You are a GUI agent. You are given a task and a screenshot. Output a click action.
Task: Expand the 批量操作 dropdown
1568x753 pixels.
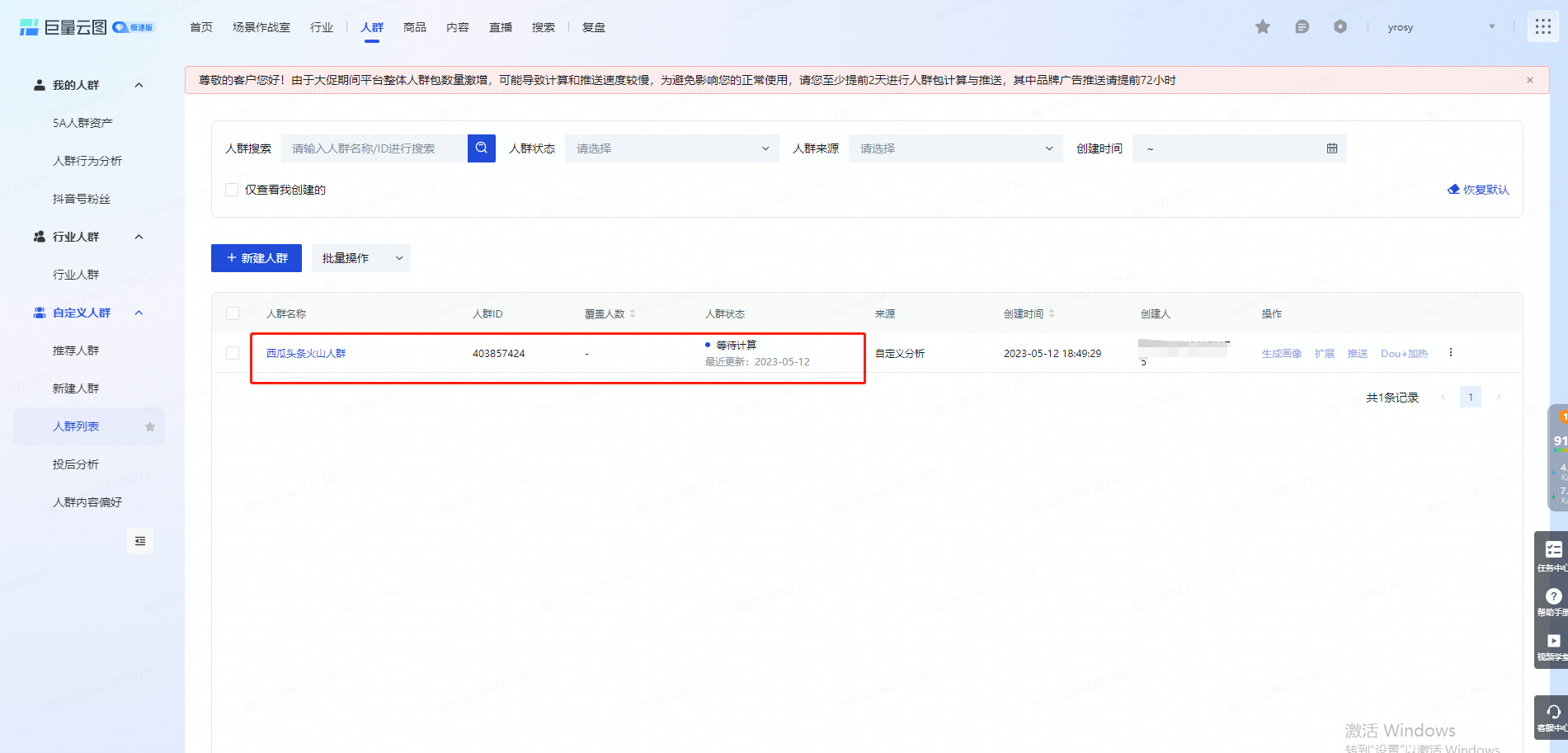pyautogui.click(x=361, y=258)
